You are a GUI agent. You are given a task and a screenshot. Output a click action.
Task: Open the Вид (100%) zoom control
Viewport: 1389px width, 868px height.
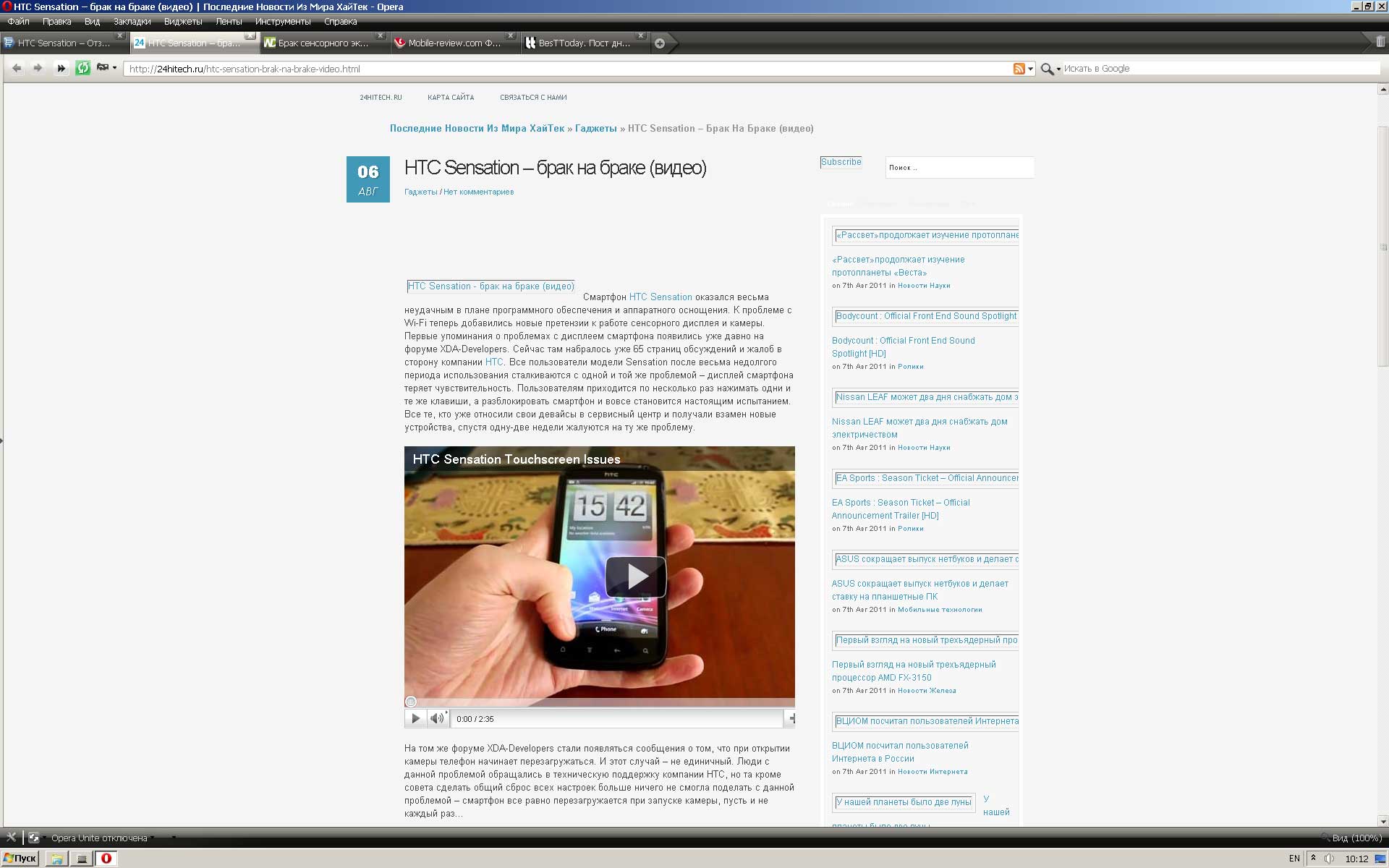[1351, 838]
